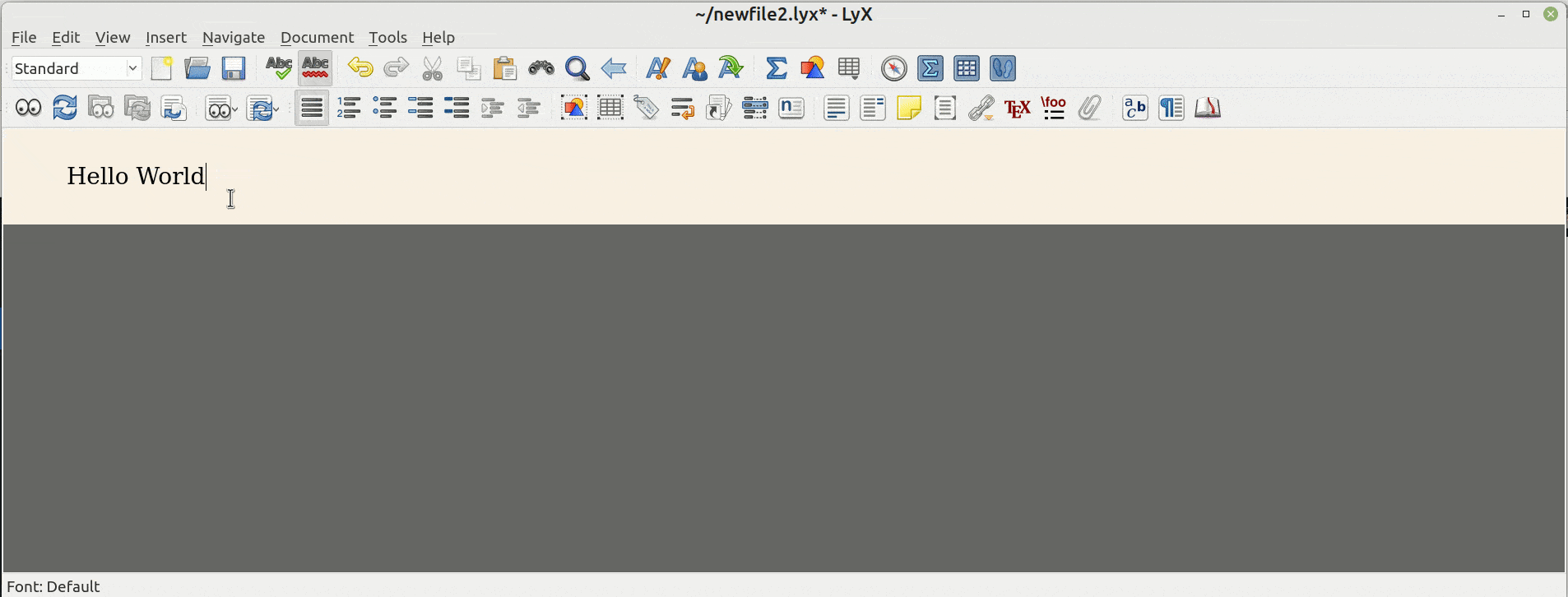Increase list depth indent icon
This screenshot has width=1568, height=597.
point(493,108)
